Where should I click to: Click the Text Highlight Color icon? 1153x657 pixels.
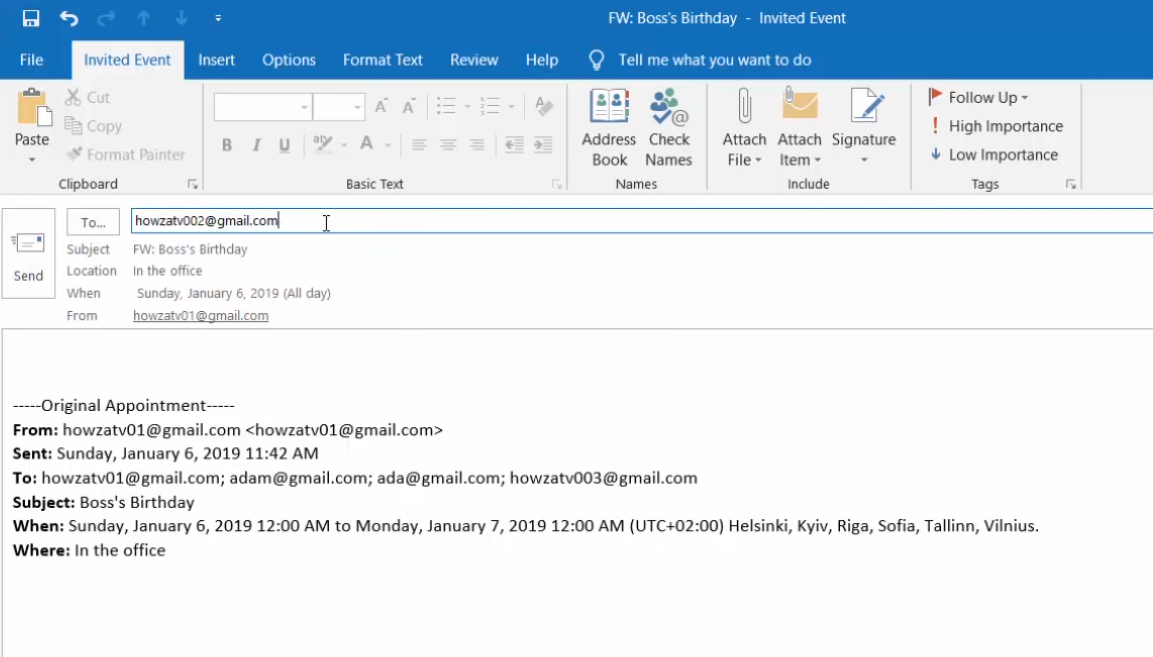[x=322, y=144]
